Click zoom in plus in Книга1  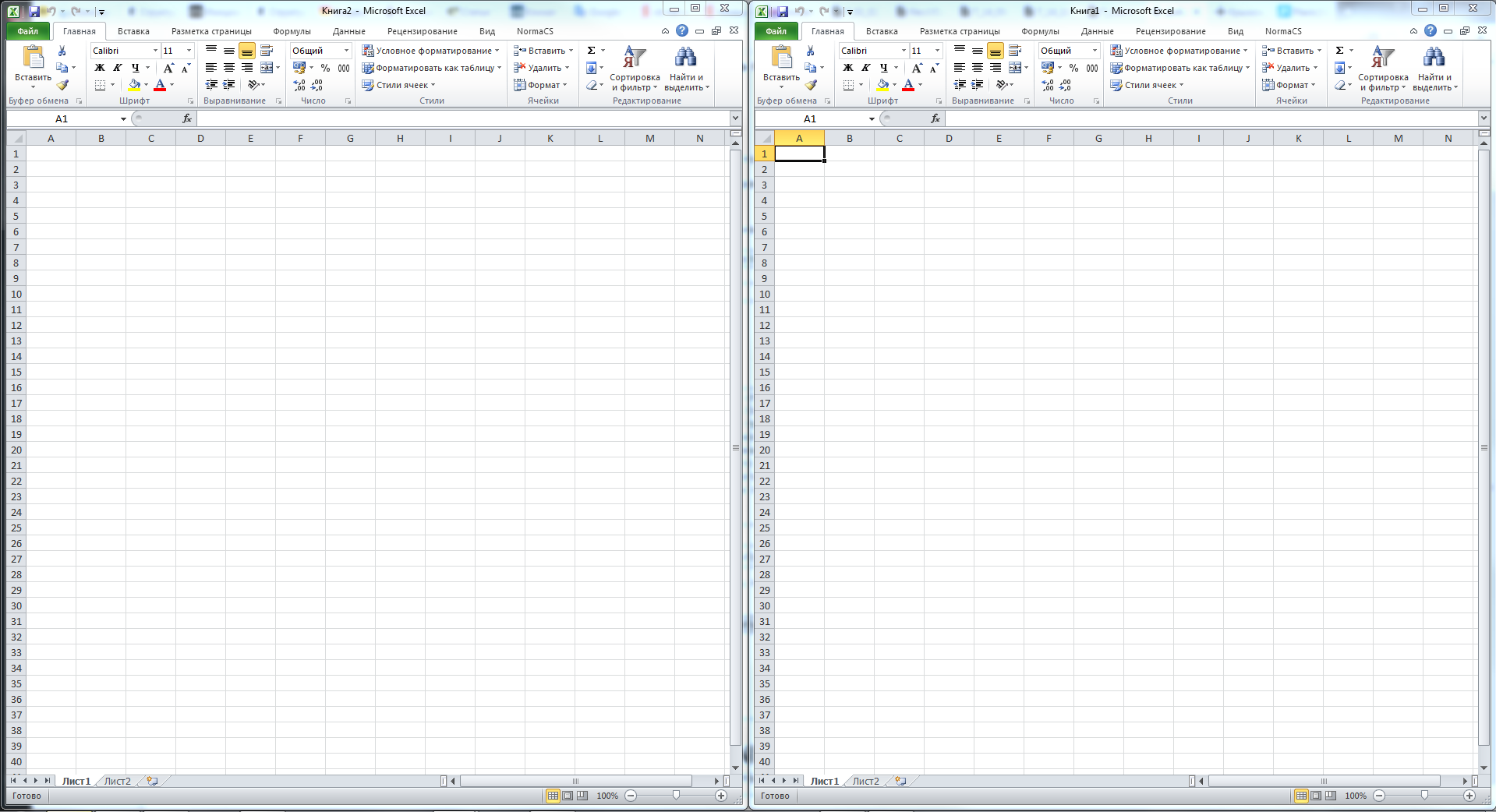click(x=1469, y=796)
